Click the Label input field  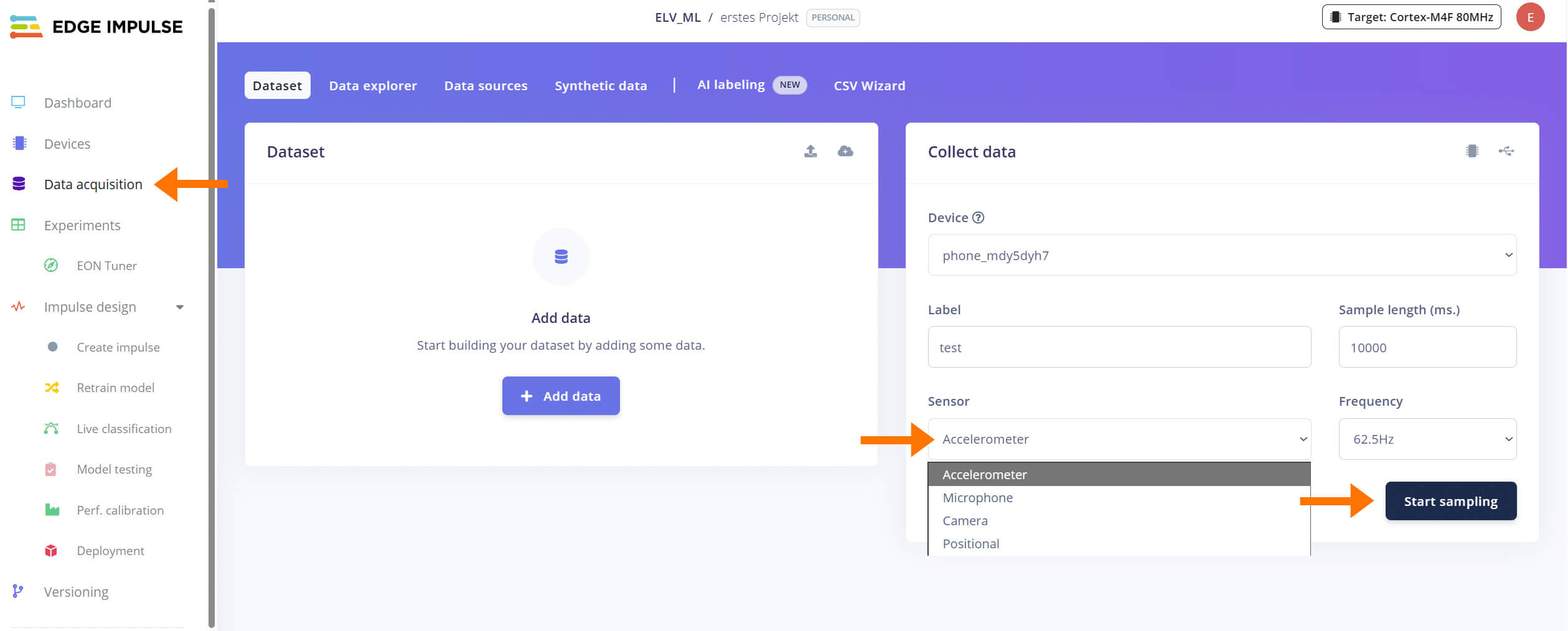(x=1119, y=347)
